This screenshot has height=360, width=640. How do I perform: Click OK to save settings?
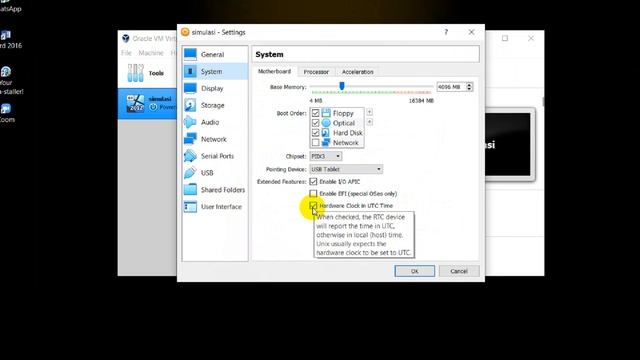pyautogui.click(x=414, y=271)
